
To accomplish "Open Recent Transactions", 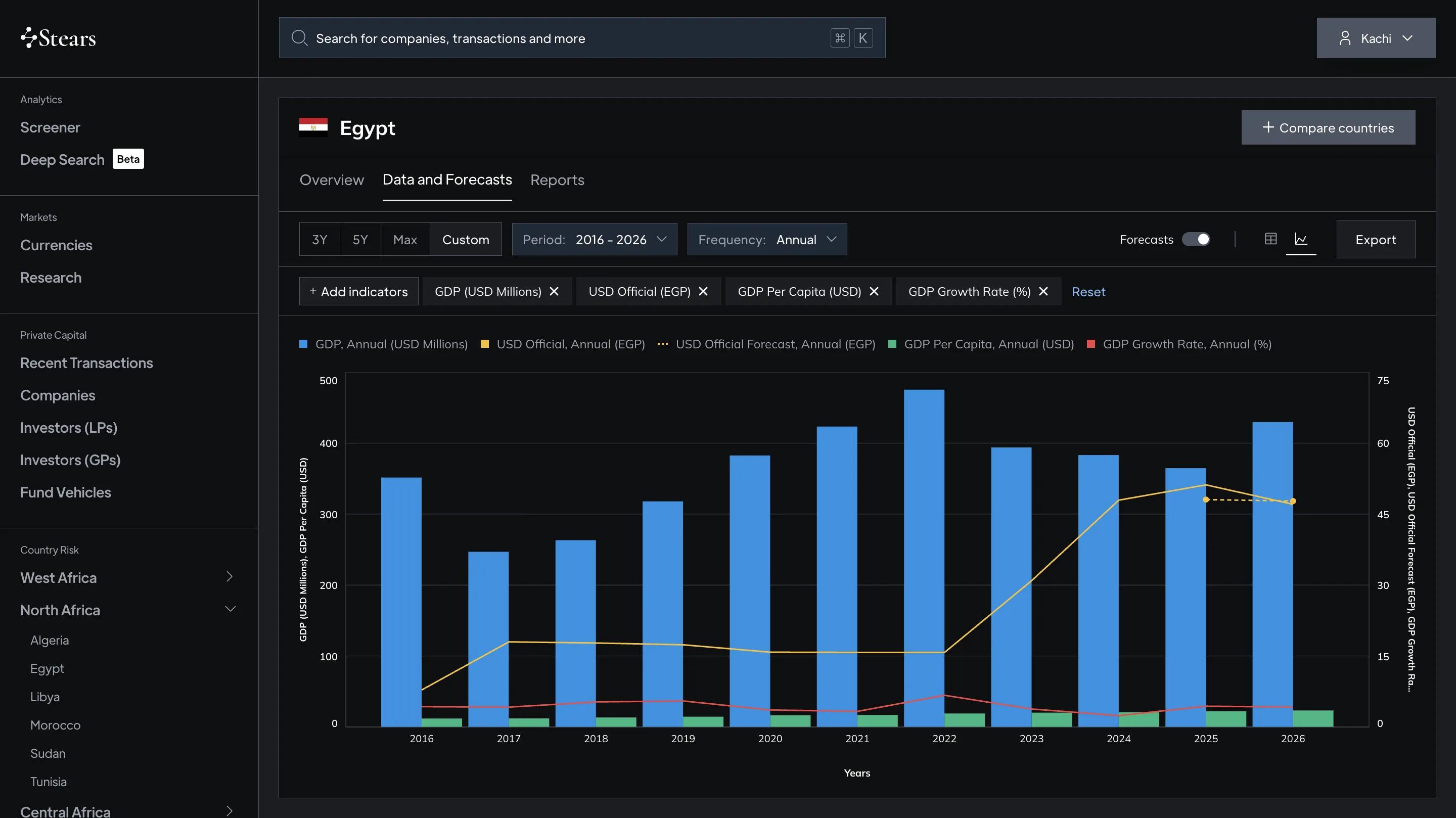I will [86, 362].
